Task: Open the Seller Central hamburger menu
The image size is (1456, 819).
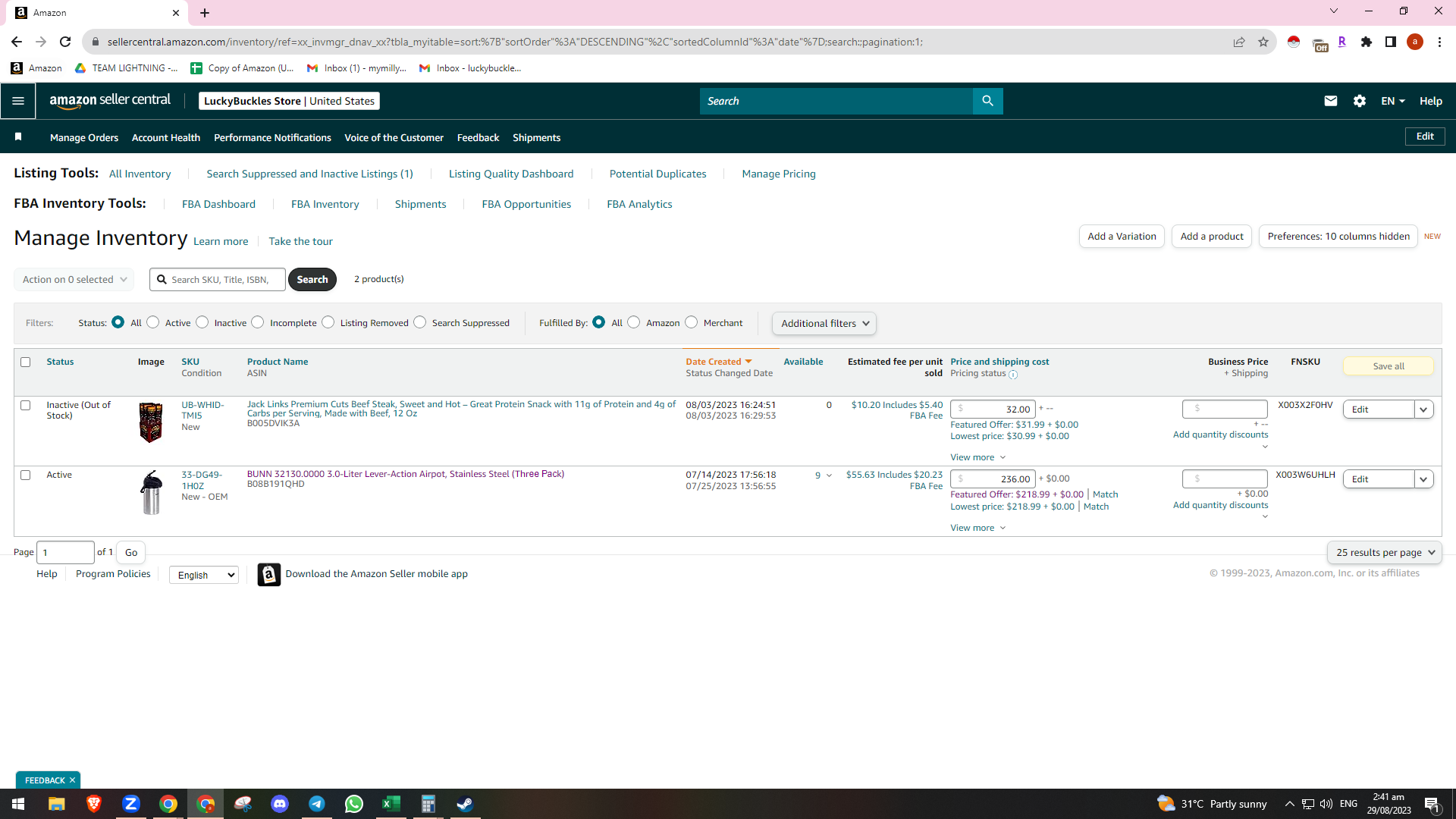Action: pyautogui.click(x=18, y=101)
